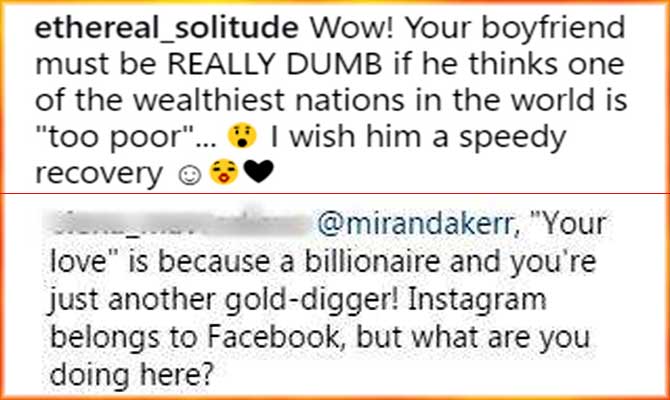Click the smiling face emoji after "recovery"
The image size is (670, 400).
(190, 174)
